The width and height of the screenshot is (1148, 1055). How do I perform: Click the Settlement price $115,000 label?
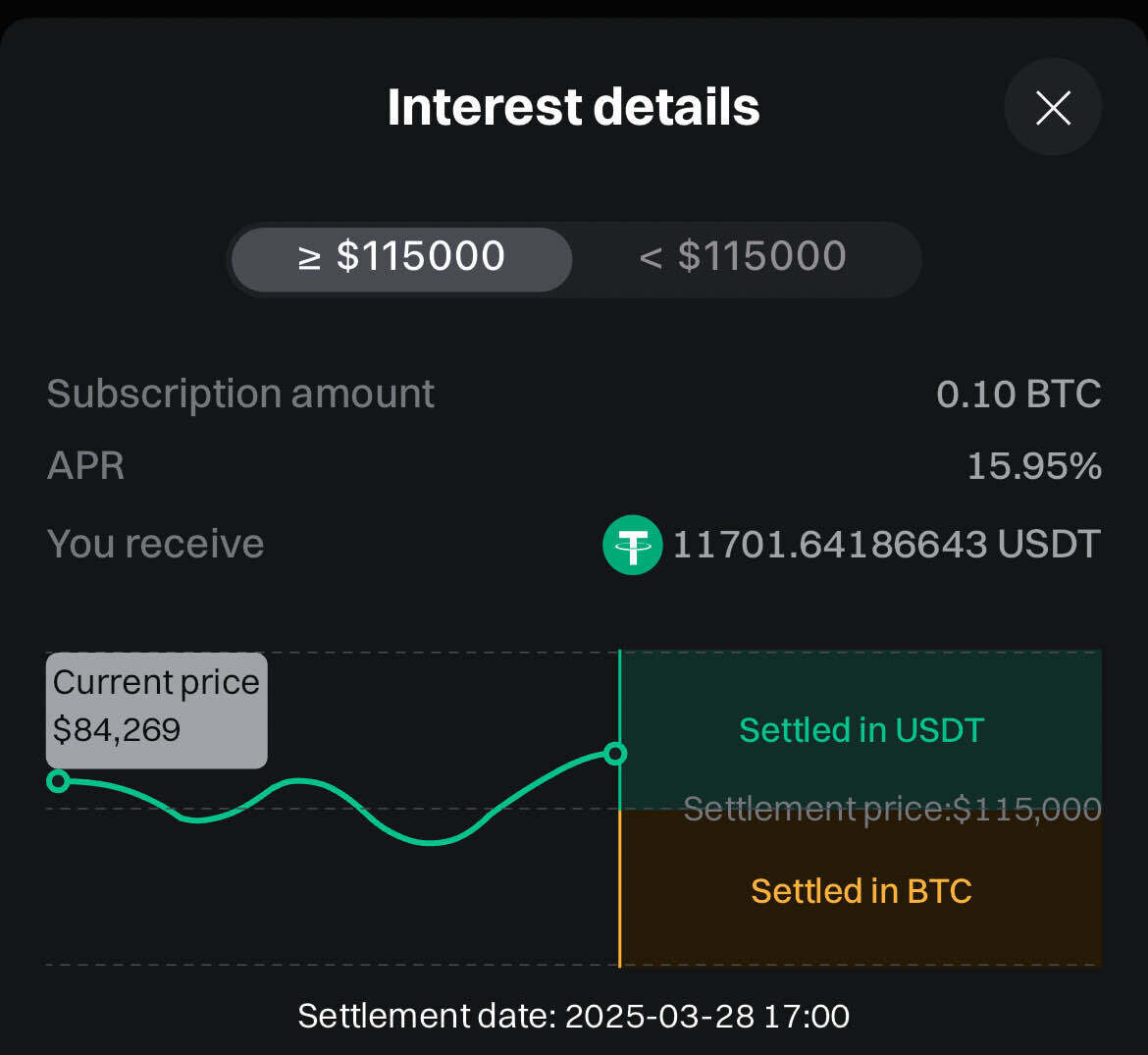892,810
